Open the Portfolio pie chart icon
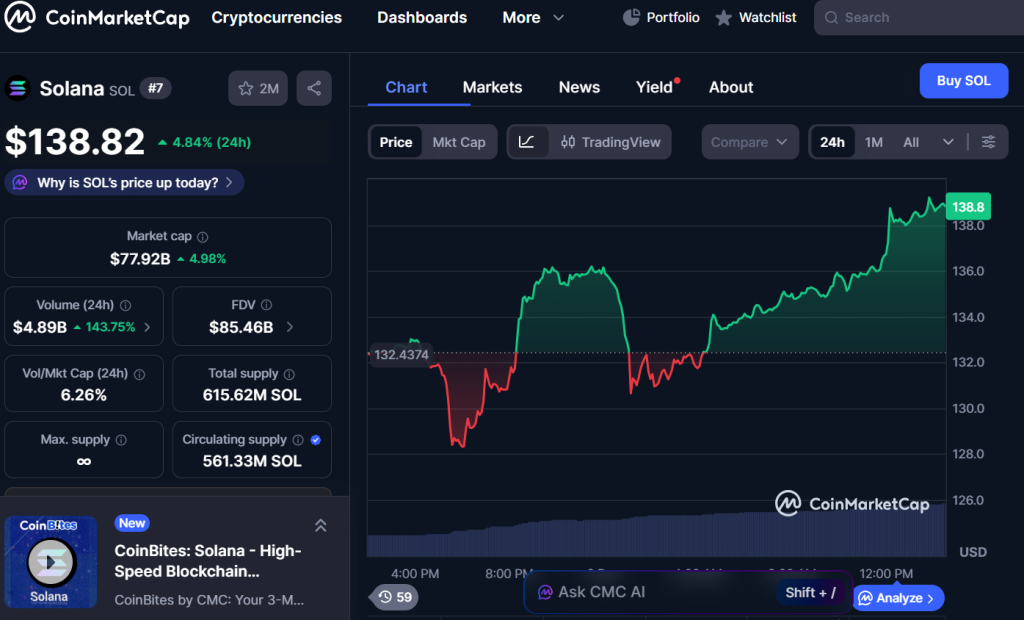 pos(631,17)
